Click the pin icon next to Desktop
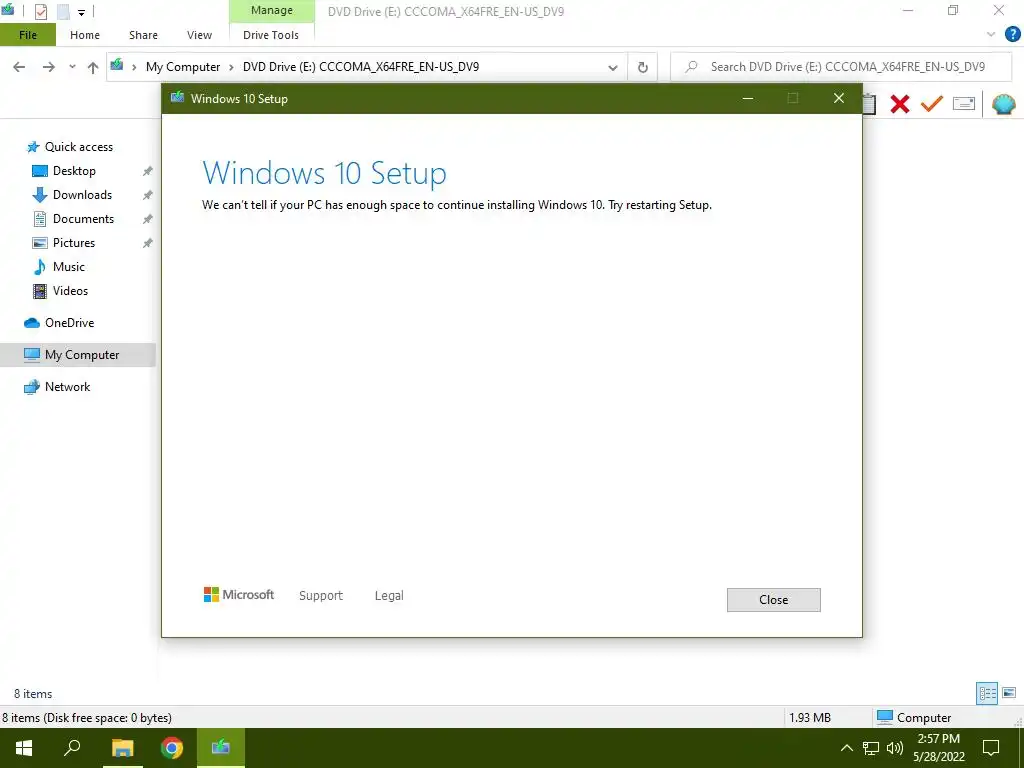1024x768 pixels. (148, 171)
